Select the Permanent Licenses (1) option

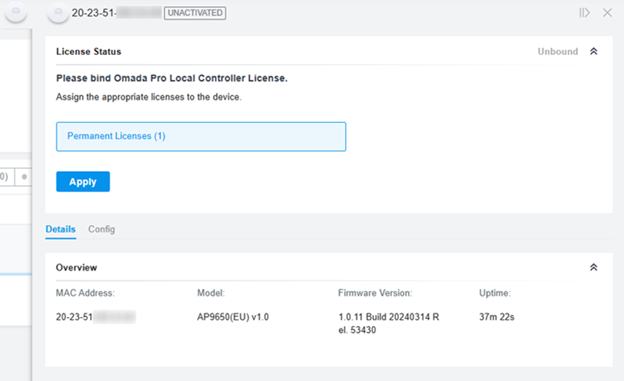(201, 137)
